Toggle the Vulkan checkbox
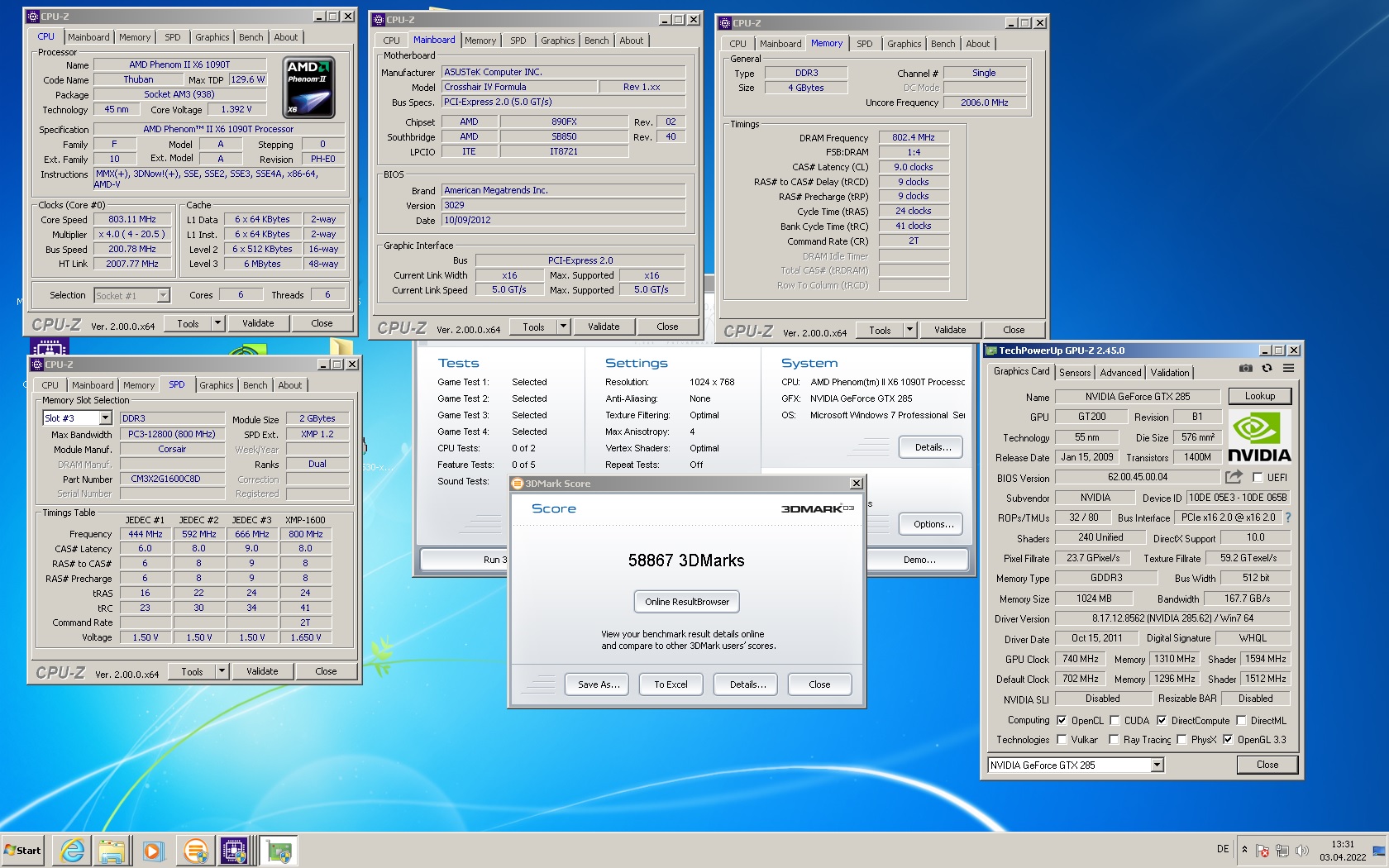 coord(1062,739)
